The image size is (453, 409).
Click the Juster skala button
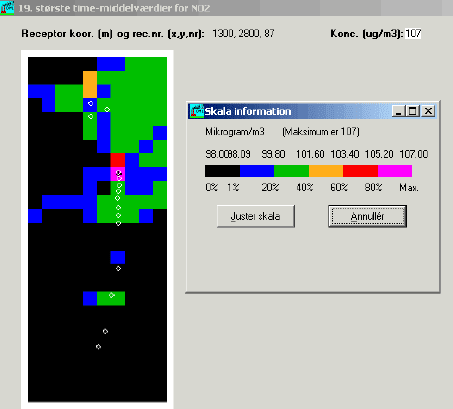(256, 216)
